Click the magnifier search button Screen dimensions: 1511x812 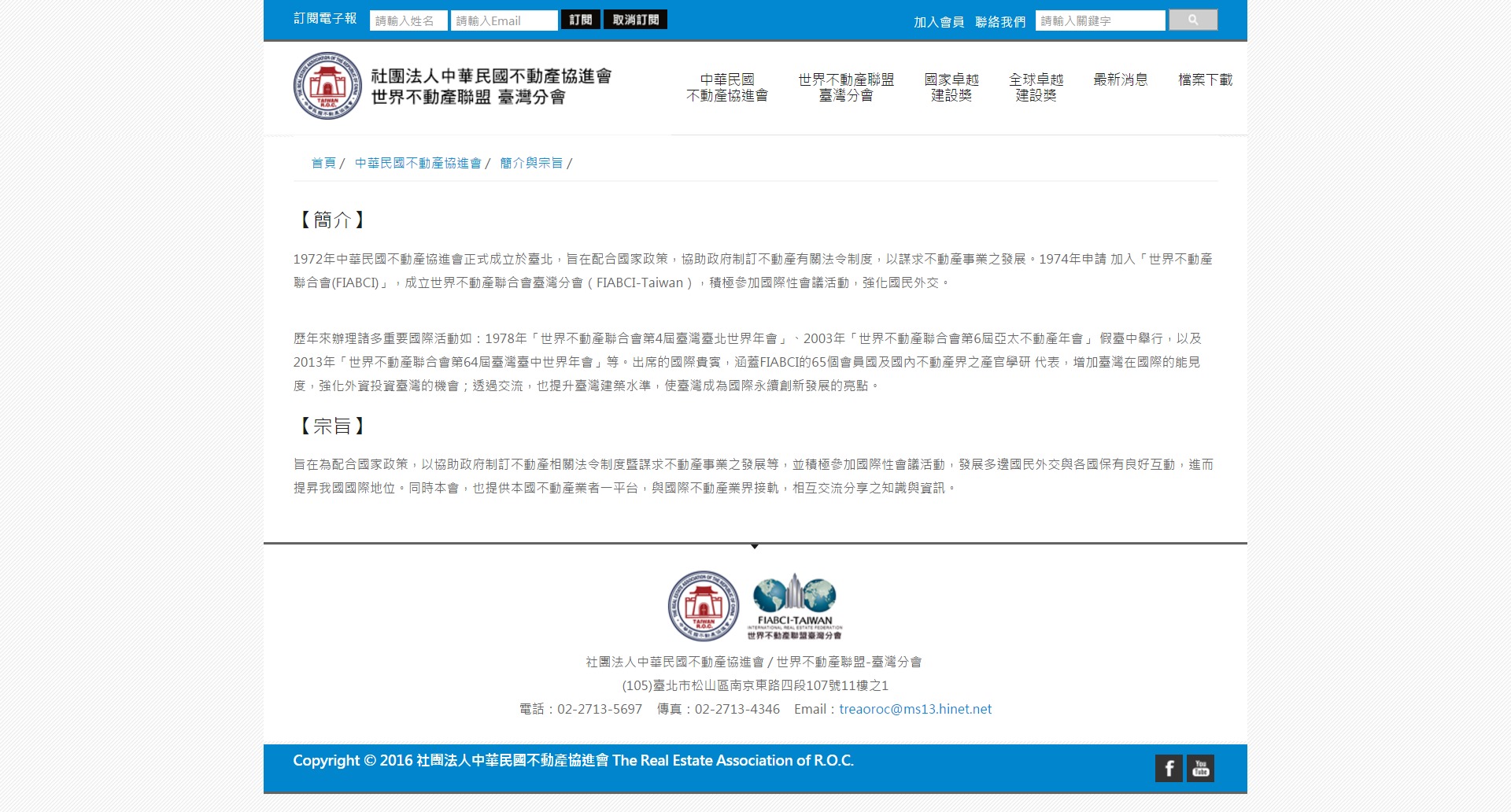1192,20
